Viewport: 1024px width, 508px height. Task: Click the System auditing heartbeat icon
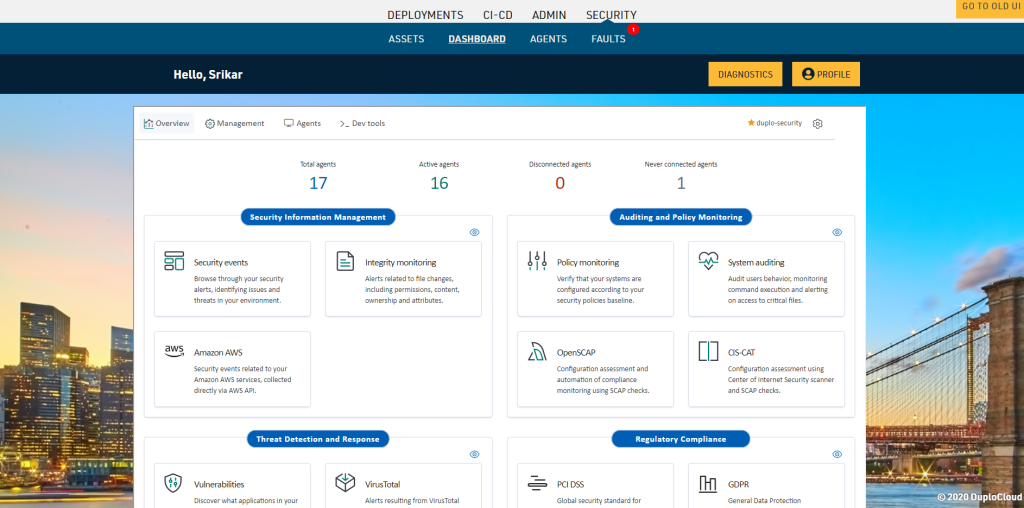point(708,261)
